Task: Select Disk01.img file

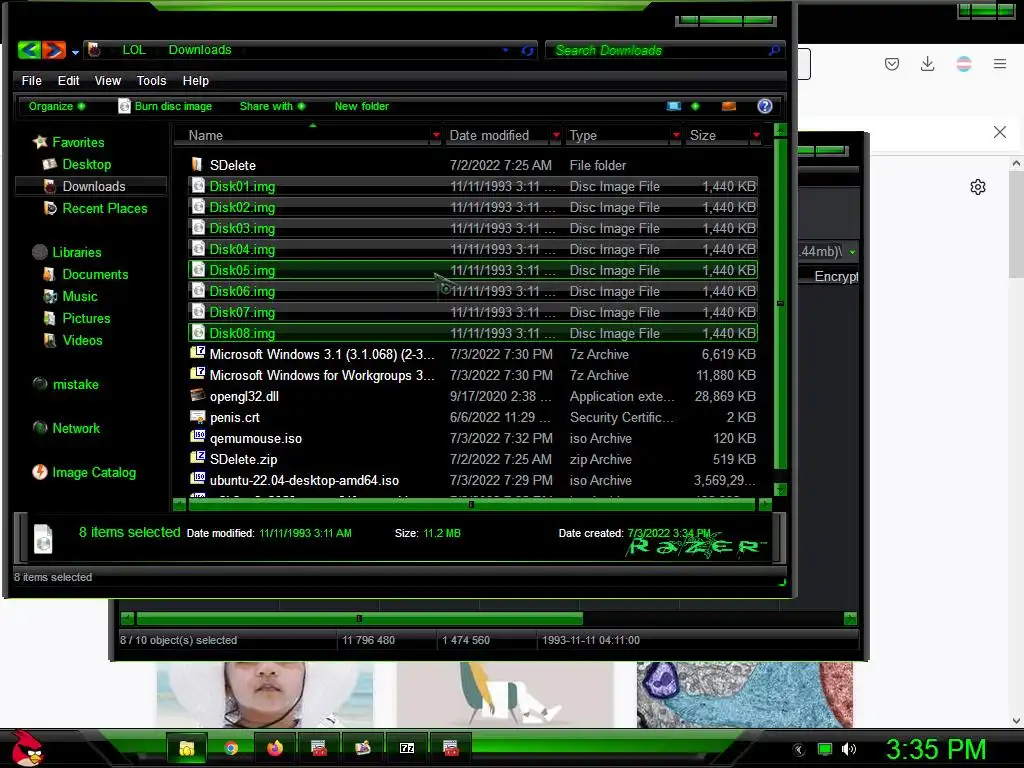Action: [473, 186]
